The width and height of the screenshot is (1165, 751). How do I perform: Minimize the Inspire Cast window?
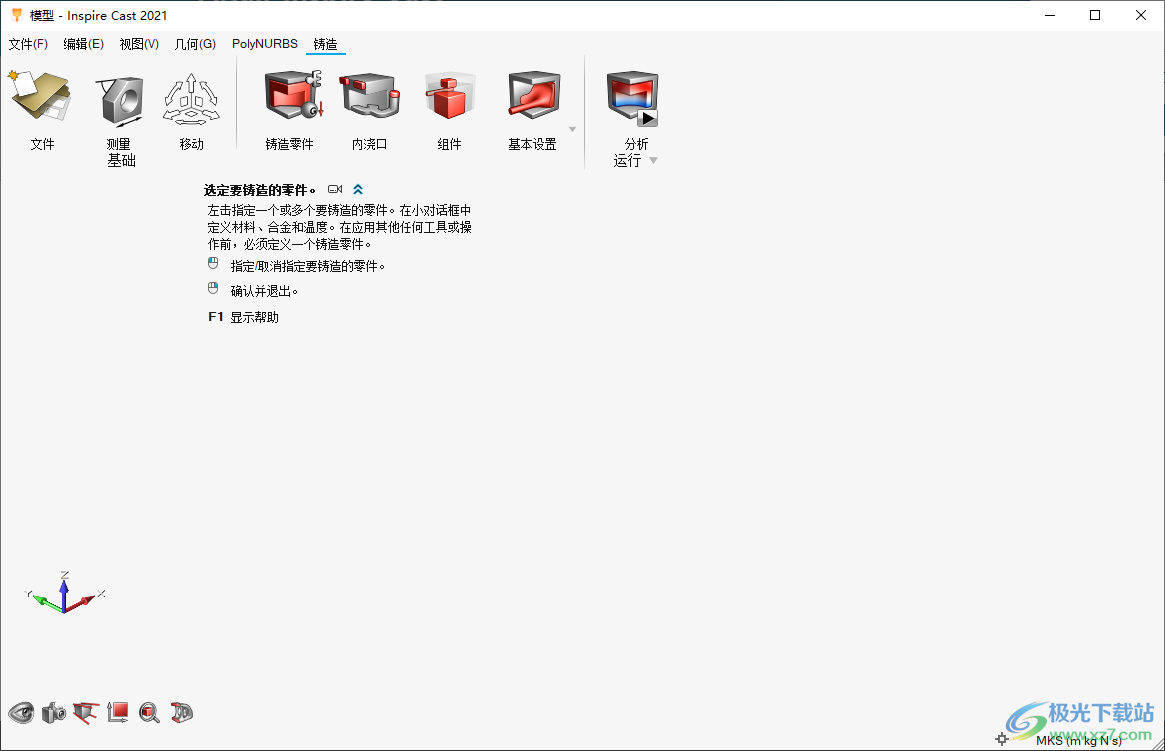tap(1050, 15)
